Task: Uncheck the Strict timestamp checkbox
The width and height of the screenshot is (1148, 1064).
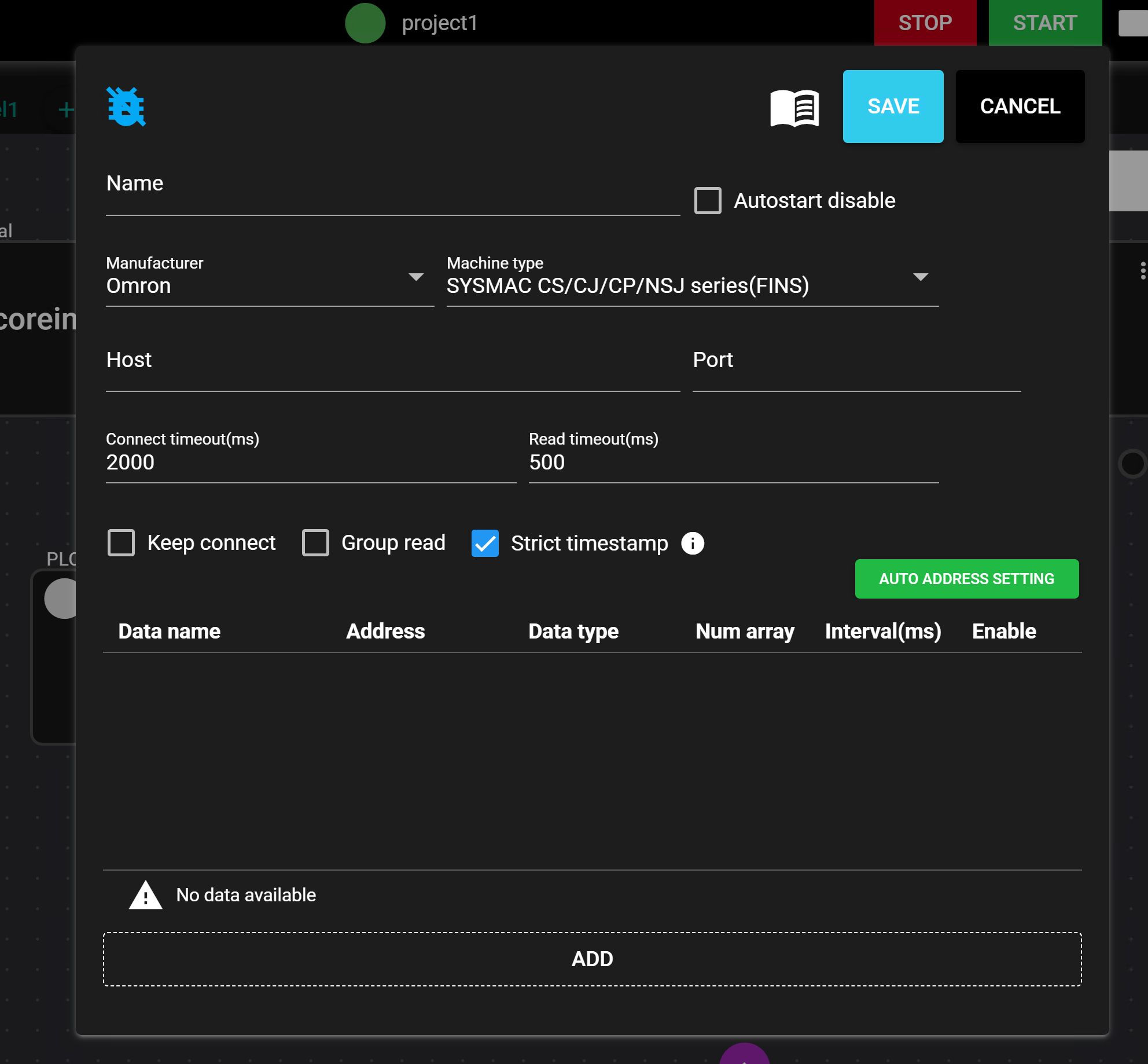Action: (485, 543)
